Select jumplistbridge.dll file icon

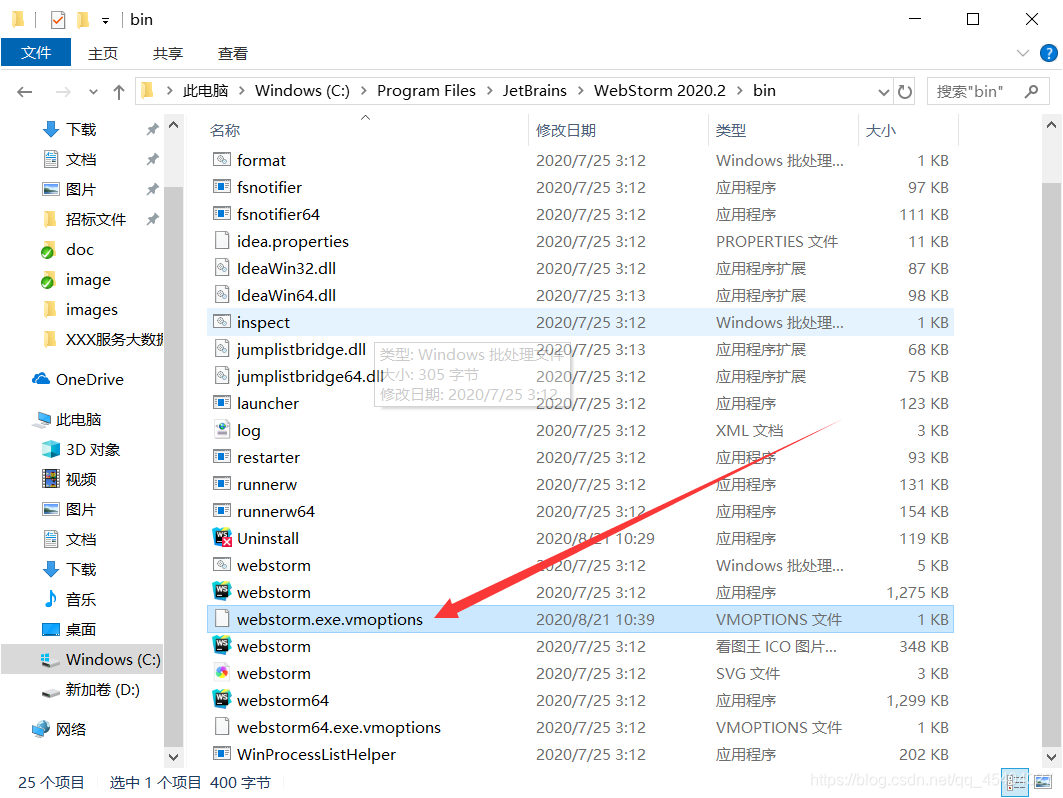(x=222, y=348)
